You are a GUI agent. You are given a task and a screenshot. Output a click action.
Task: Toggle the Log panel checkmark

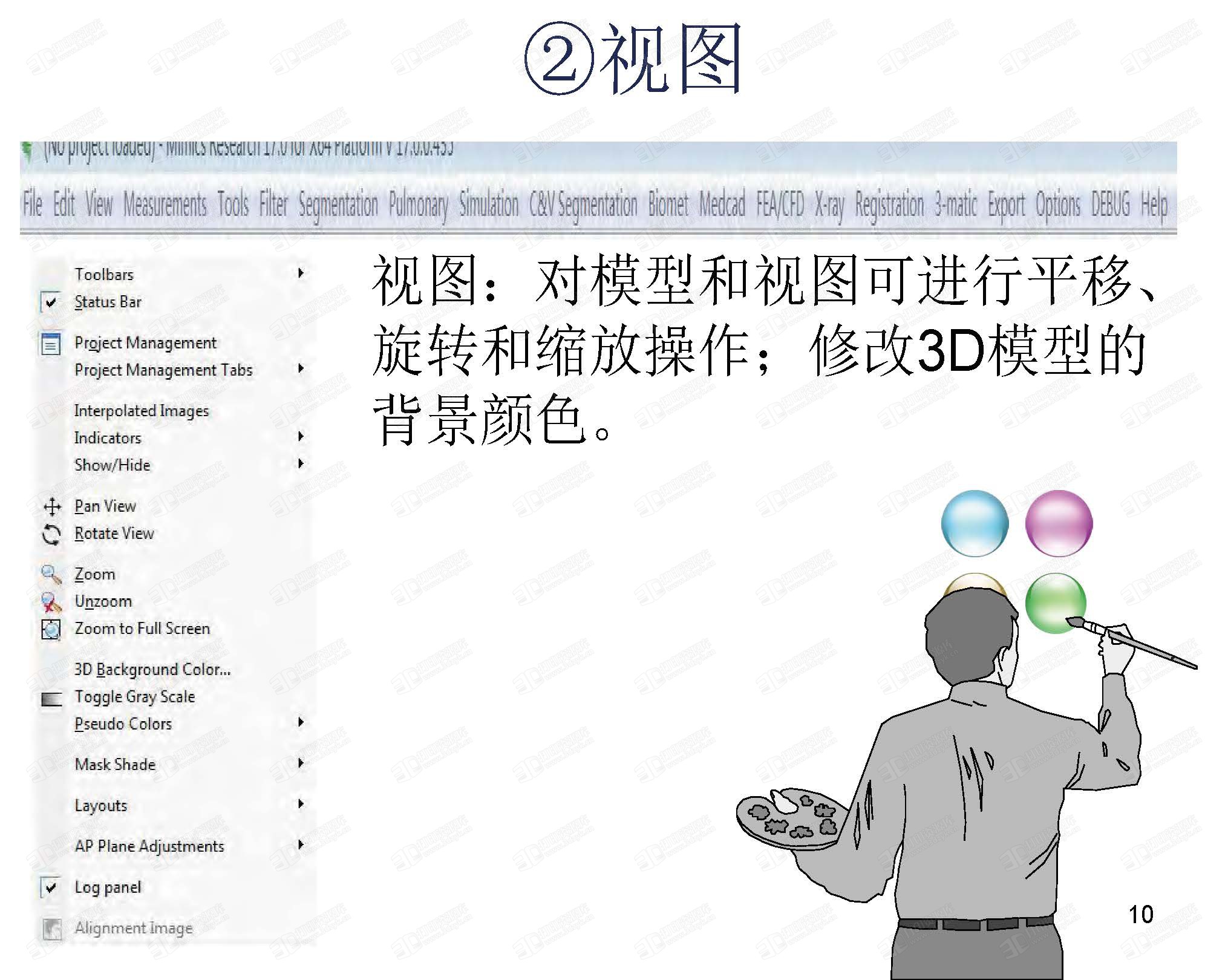click(x=51, y=887)
